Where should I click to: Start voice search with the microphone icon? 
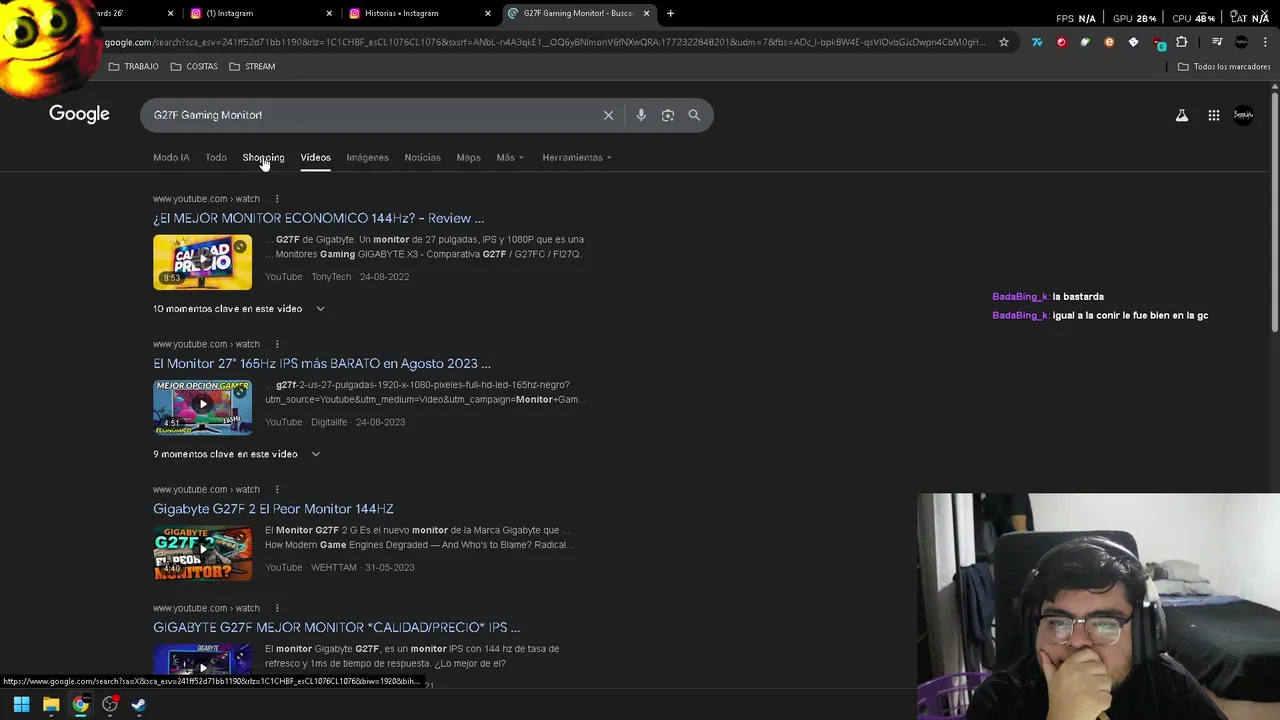pos(641,115)
